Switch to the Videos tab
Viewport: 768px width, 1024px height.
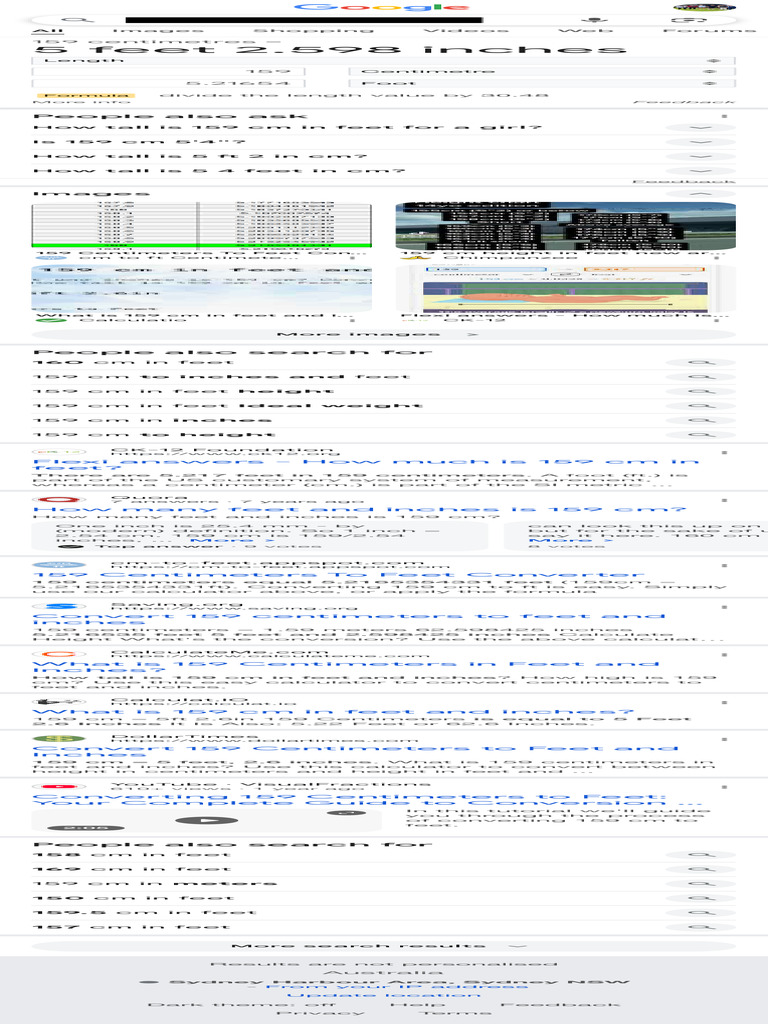[x=466, y=31]
